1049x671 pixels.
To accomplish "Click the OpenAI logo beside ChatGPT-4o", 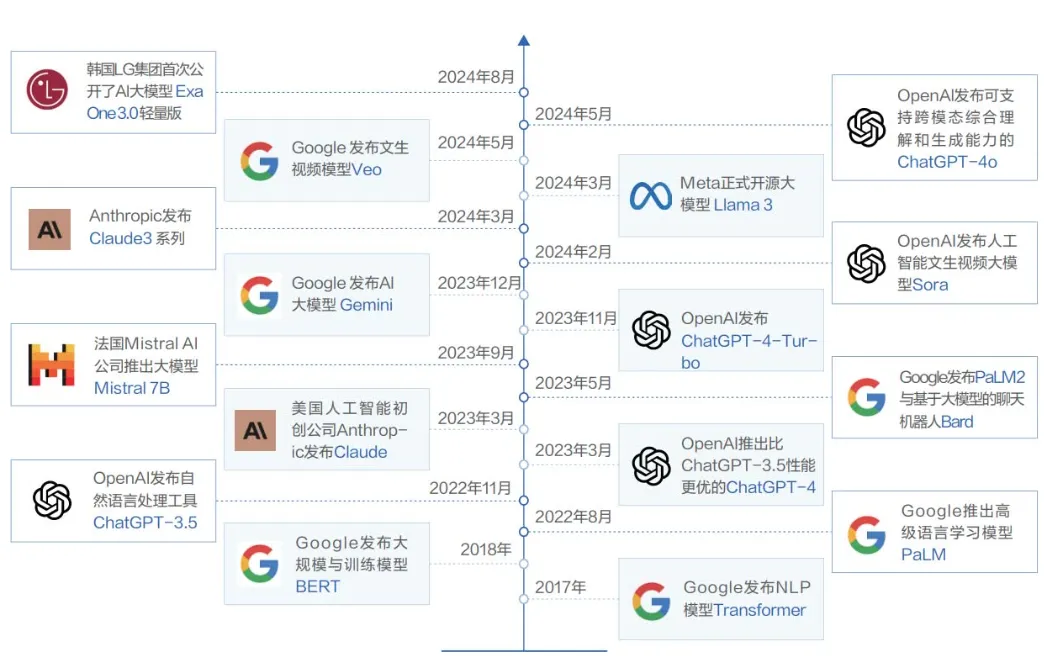I will click(x=866, y=128).
